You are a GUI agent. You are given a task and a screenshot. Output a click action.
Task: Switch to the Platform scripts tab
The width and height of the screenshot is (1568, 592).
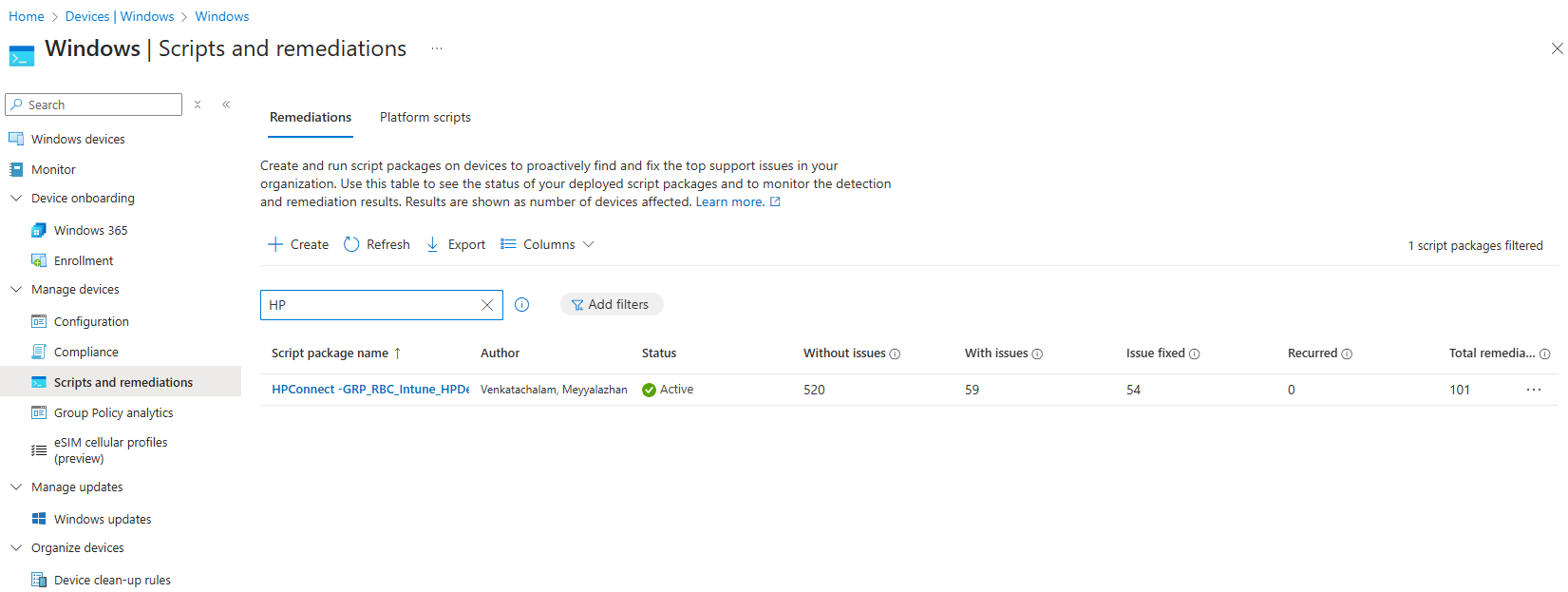coord(425,117)
